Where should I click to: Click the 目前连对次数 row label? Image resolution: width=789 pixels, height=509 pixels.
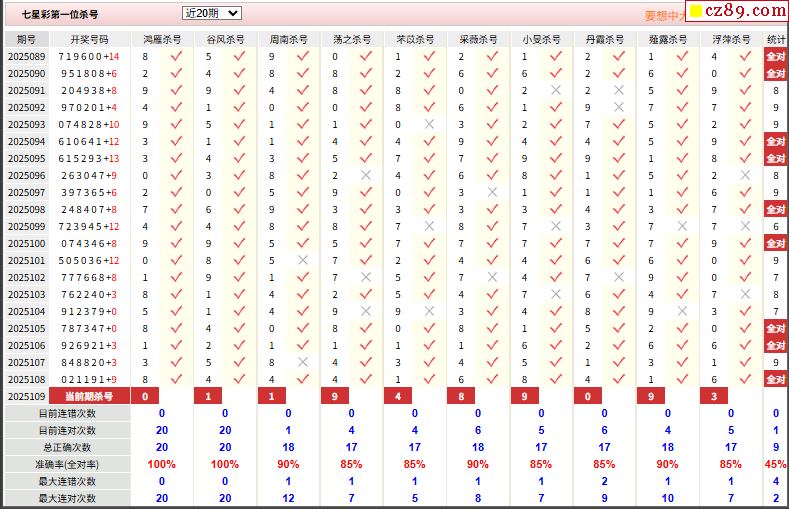(67, 431)
